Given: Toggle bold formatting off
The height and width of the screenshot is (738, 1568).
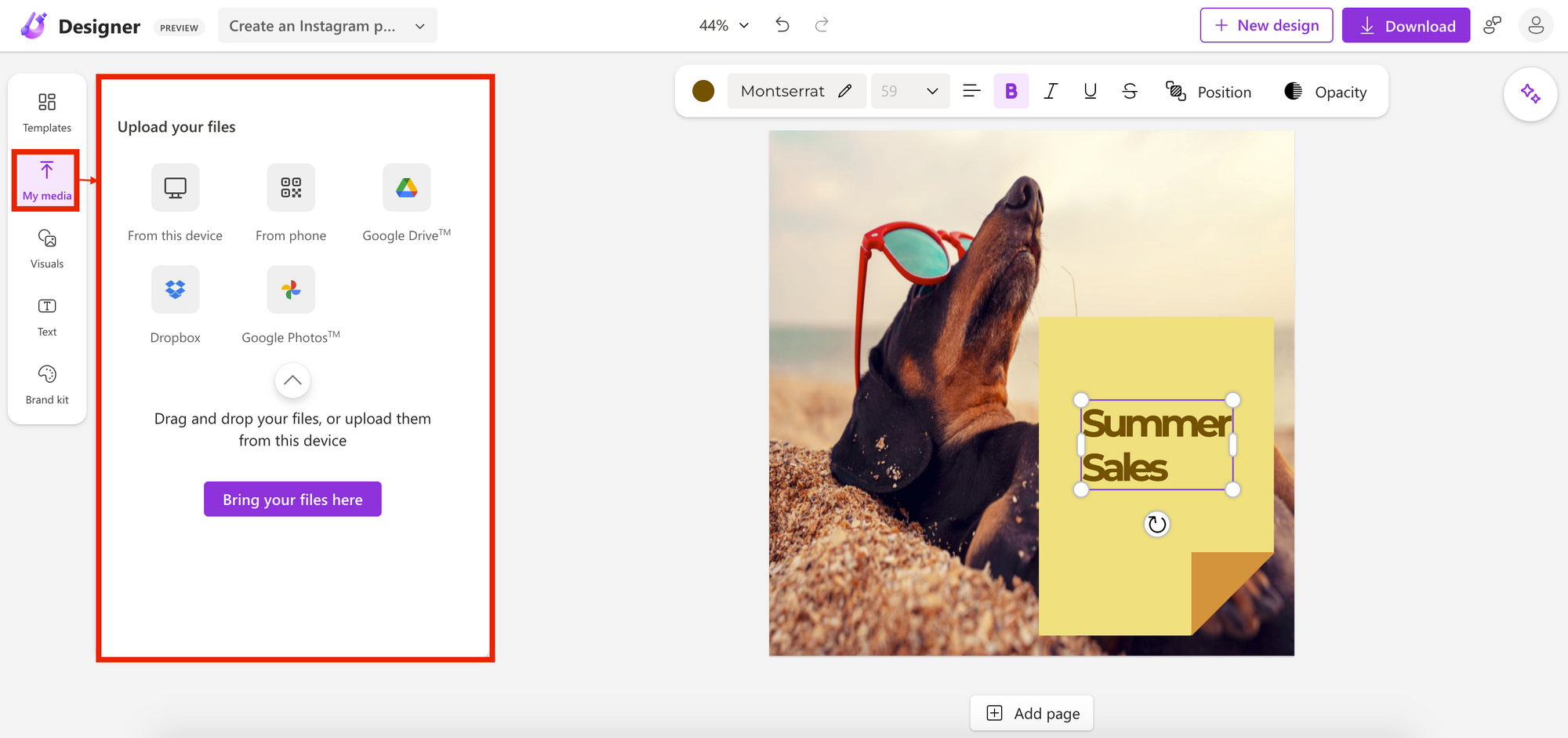Looking at the screenshot, I should pyautogui.click(x=1011, y=91).
